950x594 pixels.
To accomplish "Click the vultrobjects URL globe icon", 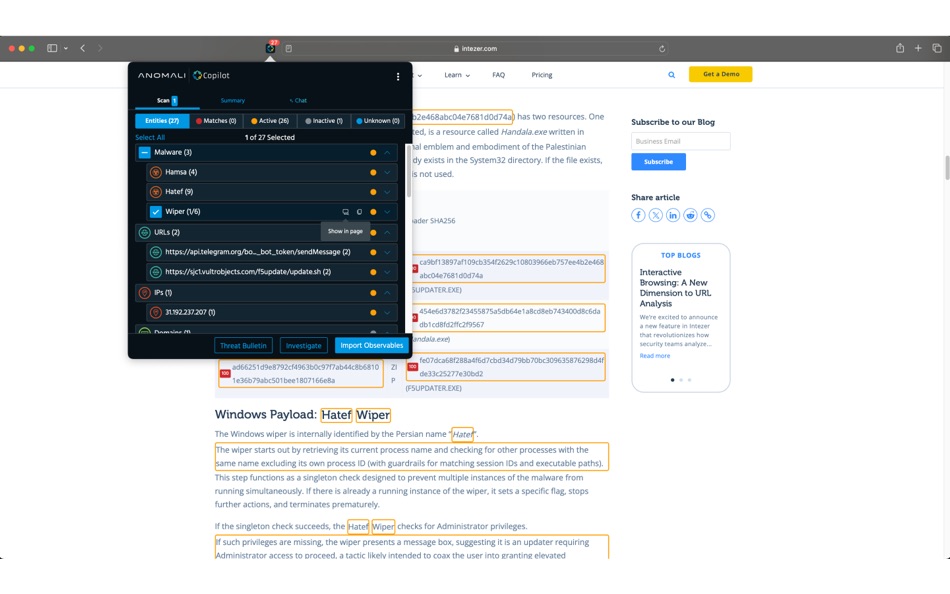I will click(x=156, y=272).
